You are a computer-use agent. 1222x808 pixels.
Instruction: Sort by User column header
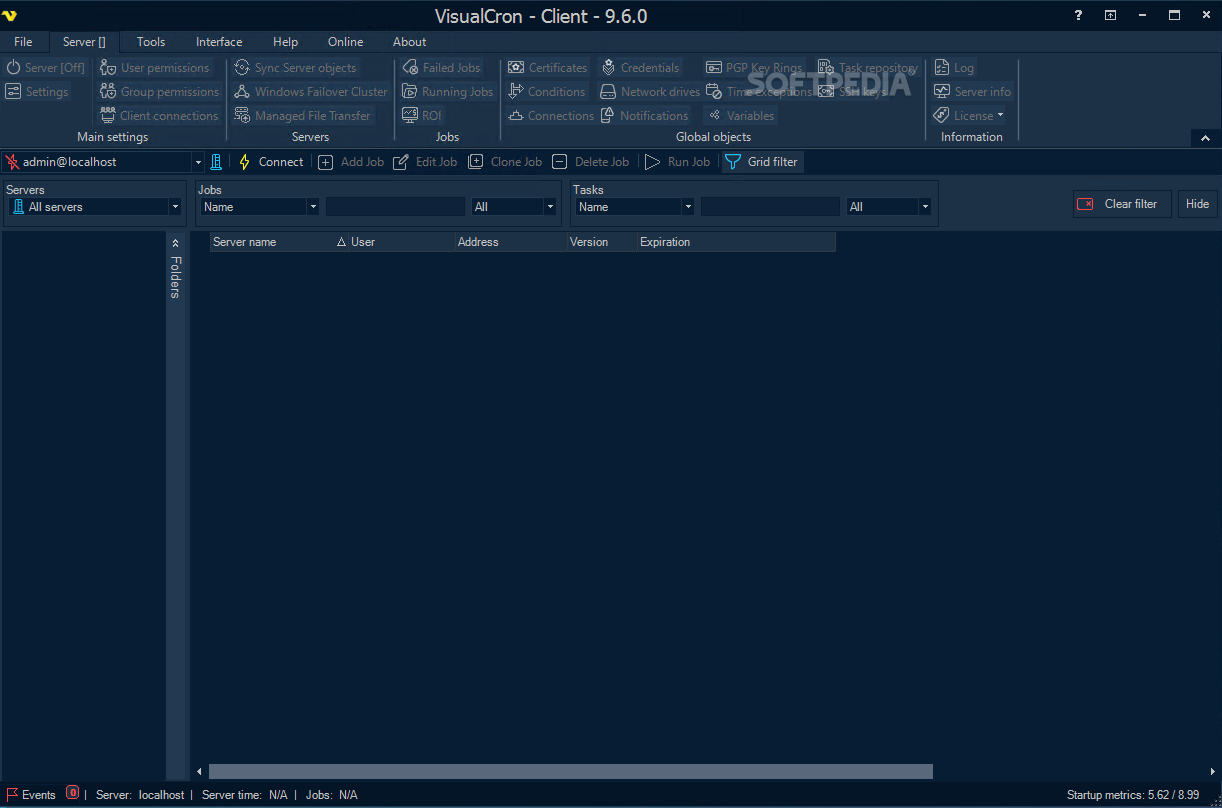[401, 242]
